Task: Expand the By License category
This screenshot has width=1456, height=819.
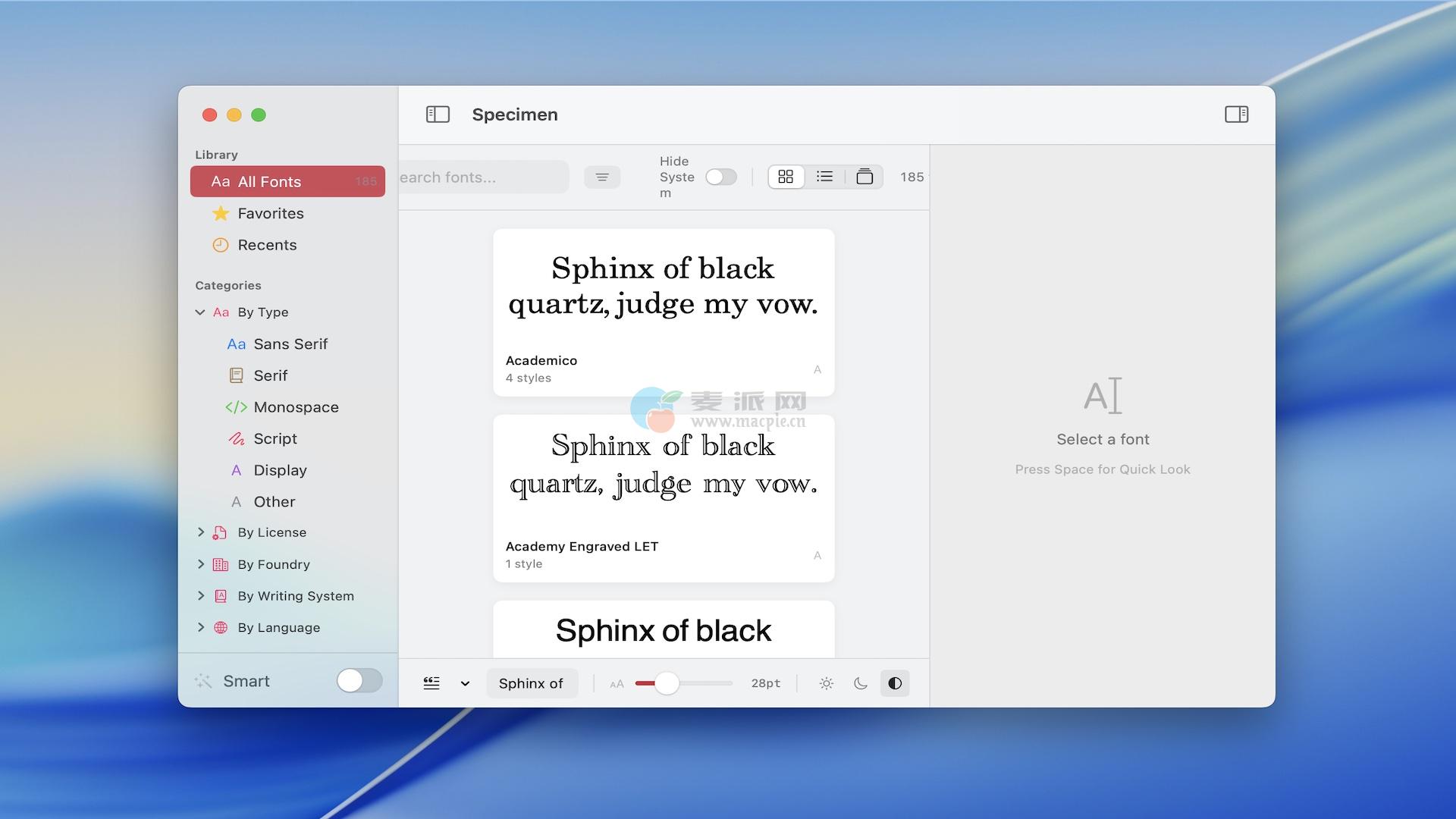Action: click(200, 532)
